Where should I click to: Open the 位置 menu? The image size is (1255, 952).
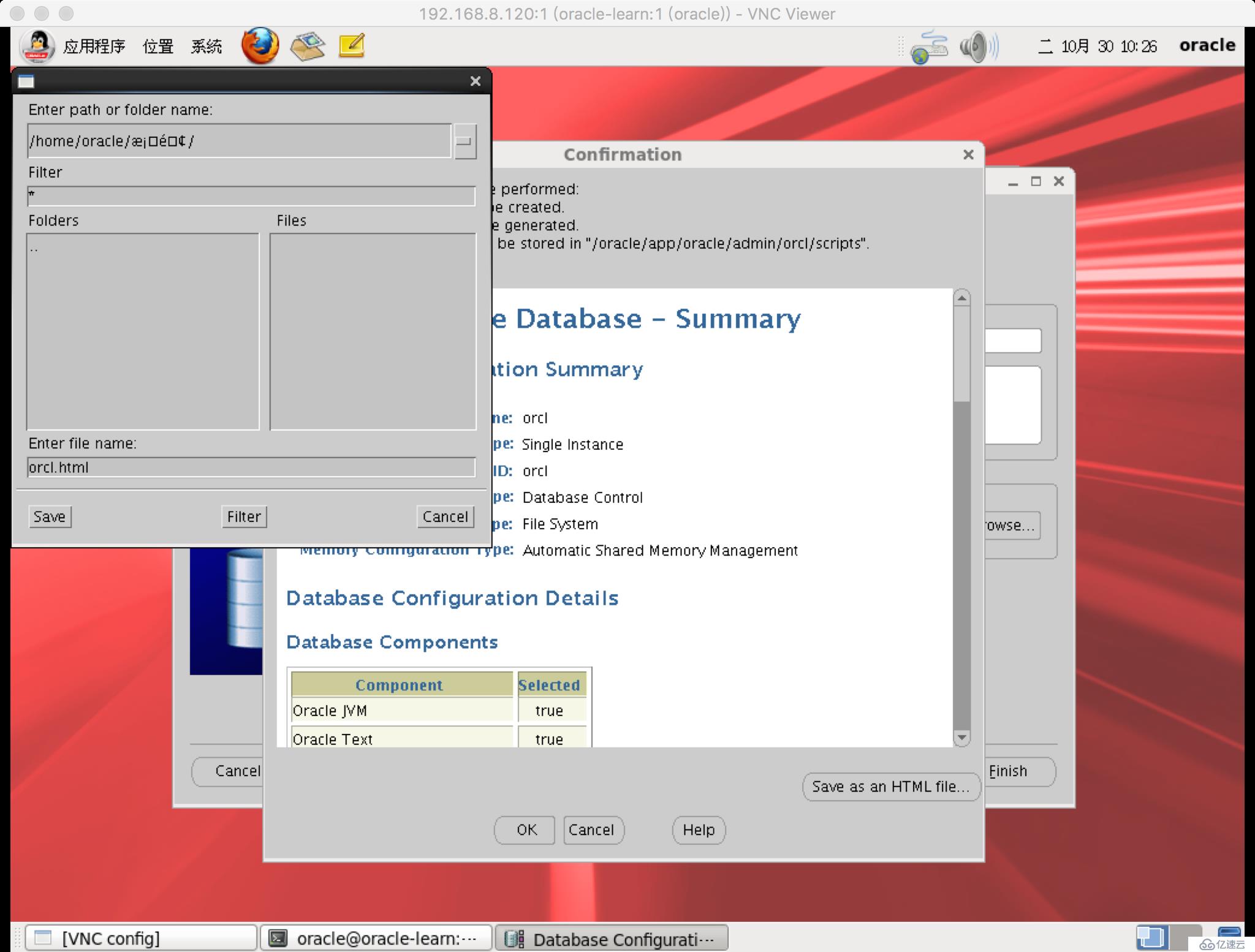[x=158, y=47]
